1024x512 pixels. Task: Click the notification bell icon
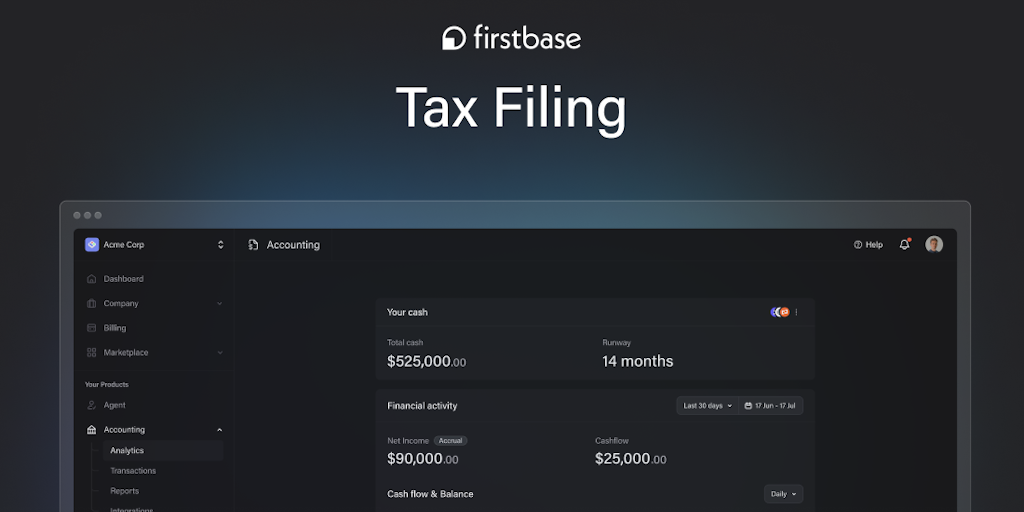point(904,244)
